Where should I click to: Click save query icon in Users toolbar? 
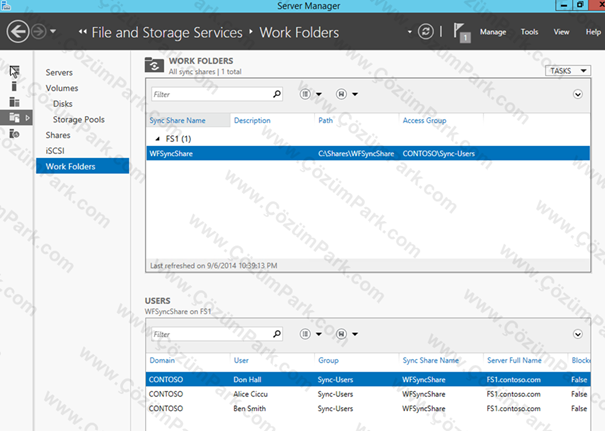coord(341,334)
